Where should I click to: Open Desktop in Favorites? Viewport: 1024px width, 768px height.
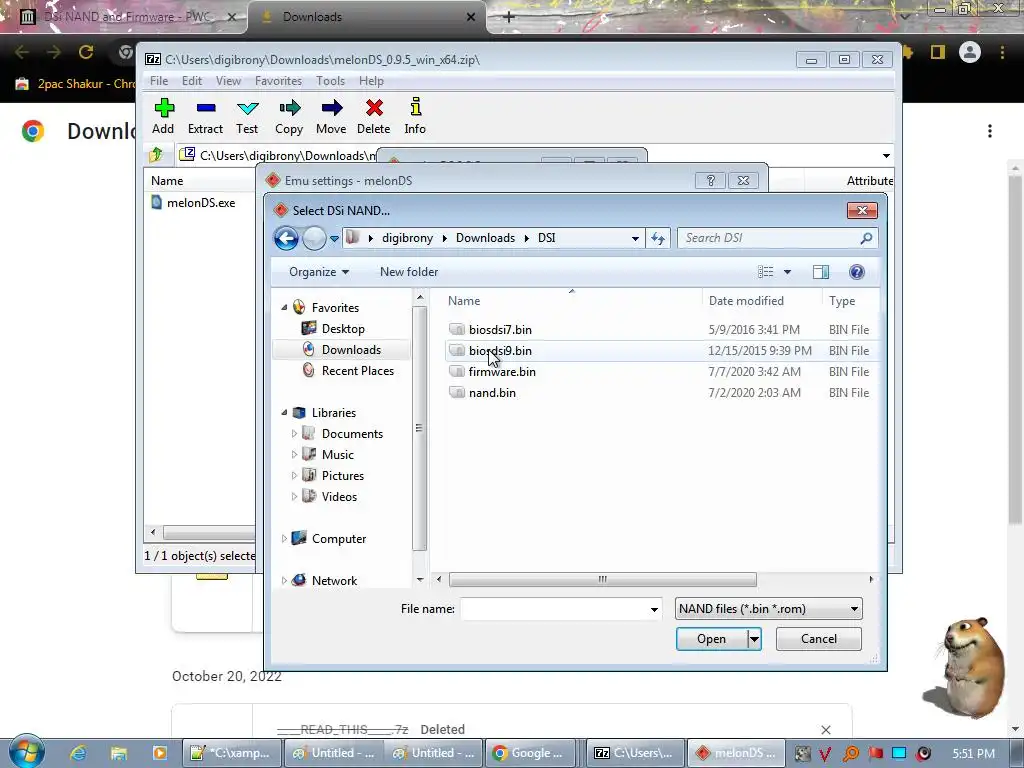[x=343, y=328]
